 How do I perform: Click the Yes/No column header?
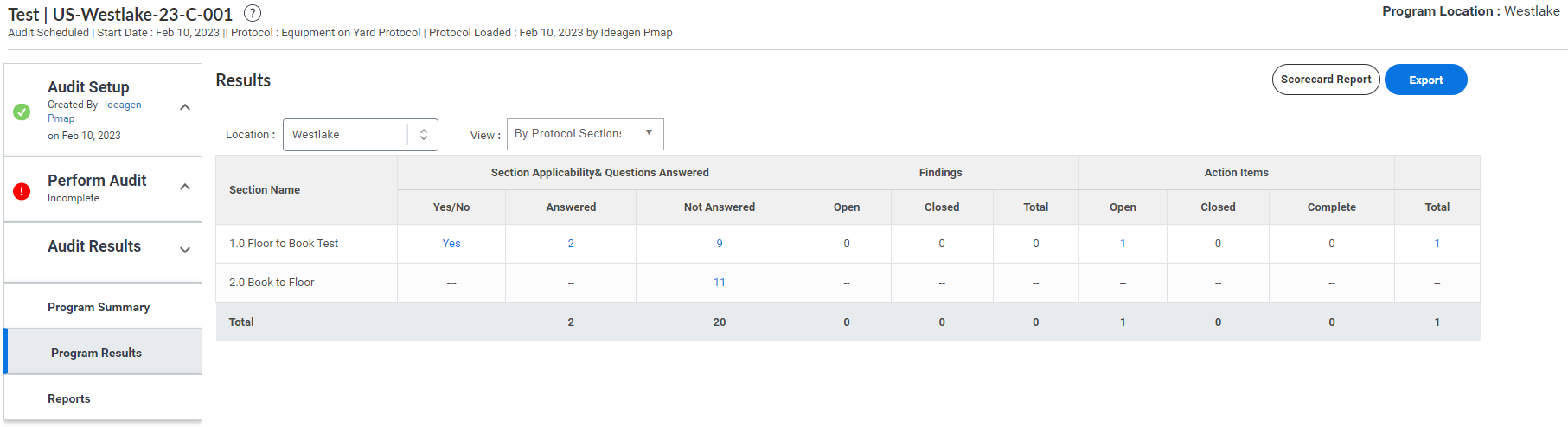451,207
